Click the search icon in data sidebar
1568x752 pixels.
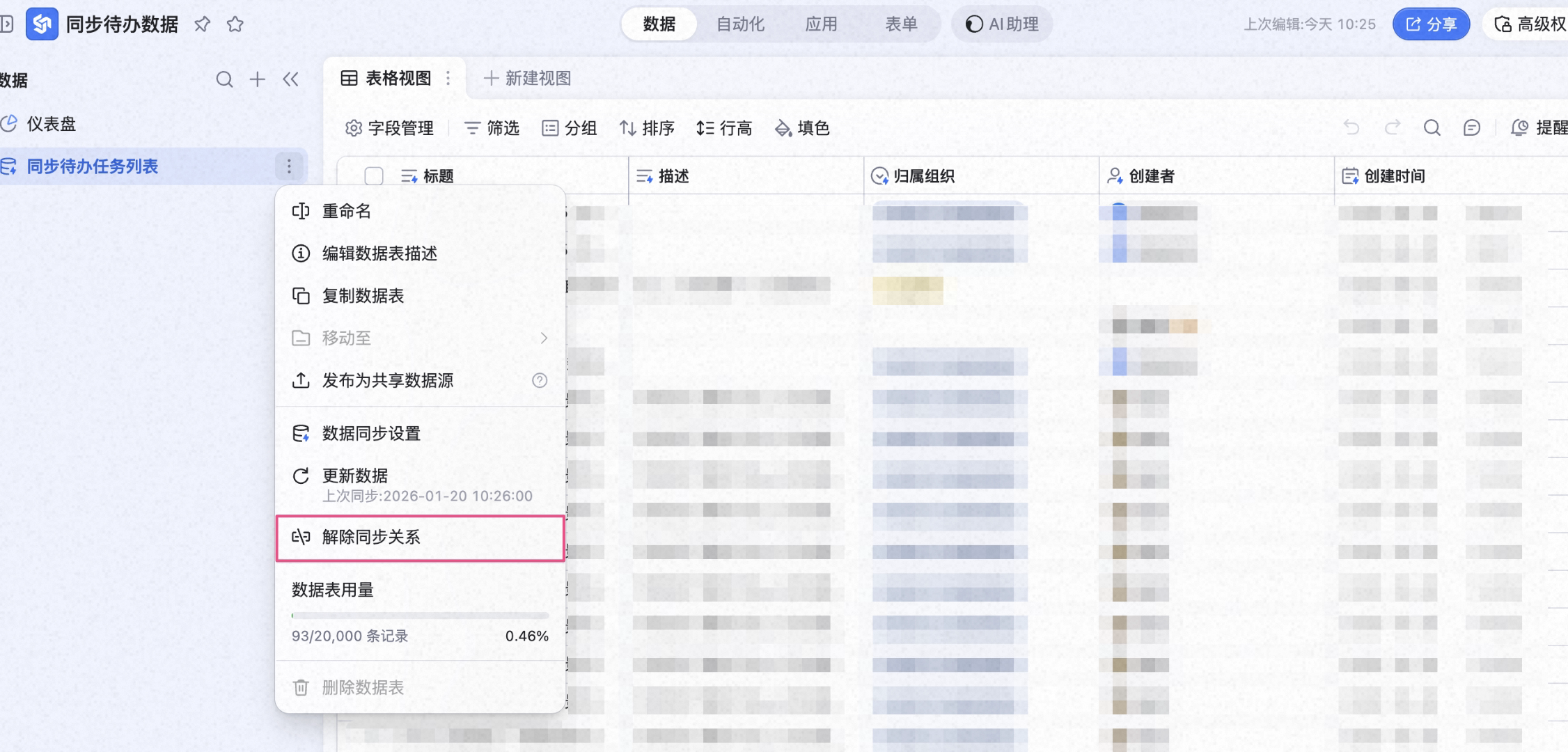pos(224,79)
